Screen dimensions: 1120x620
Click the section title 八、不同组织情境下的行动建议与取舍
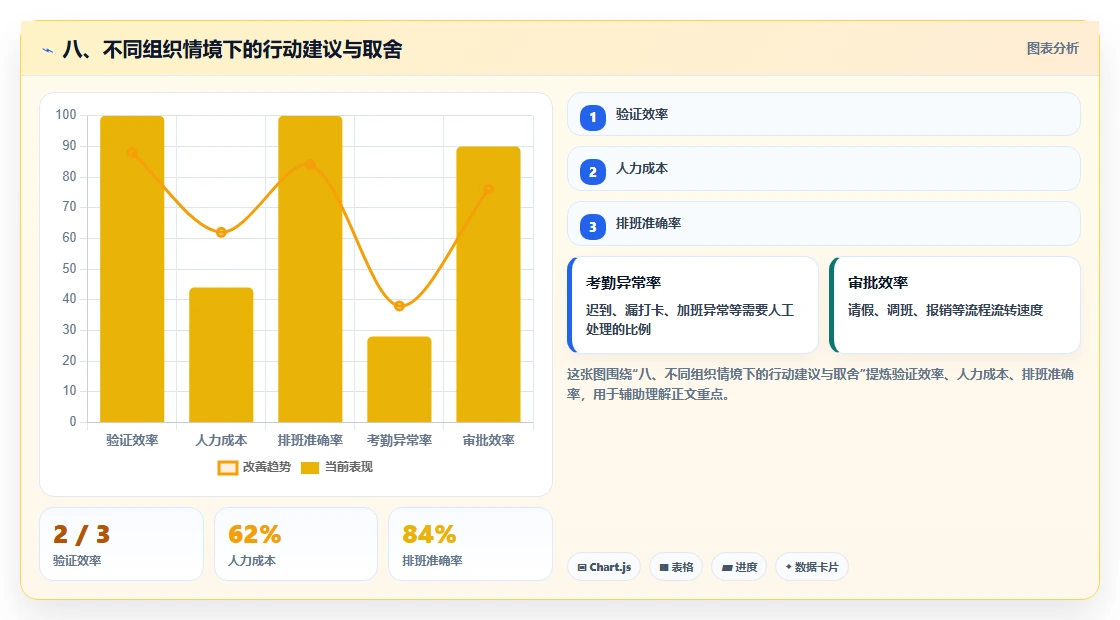(x=233, y=49)
